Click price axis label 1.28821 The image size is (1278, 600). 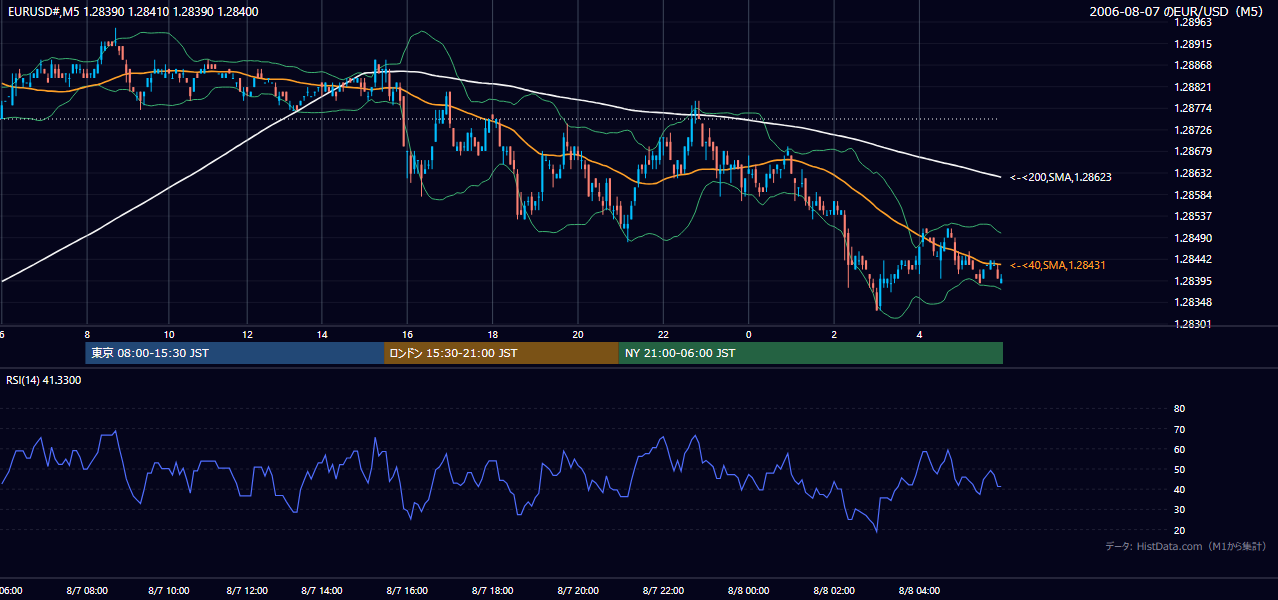1191,87
